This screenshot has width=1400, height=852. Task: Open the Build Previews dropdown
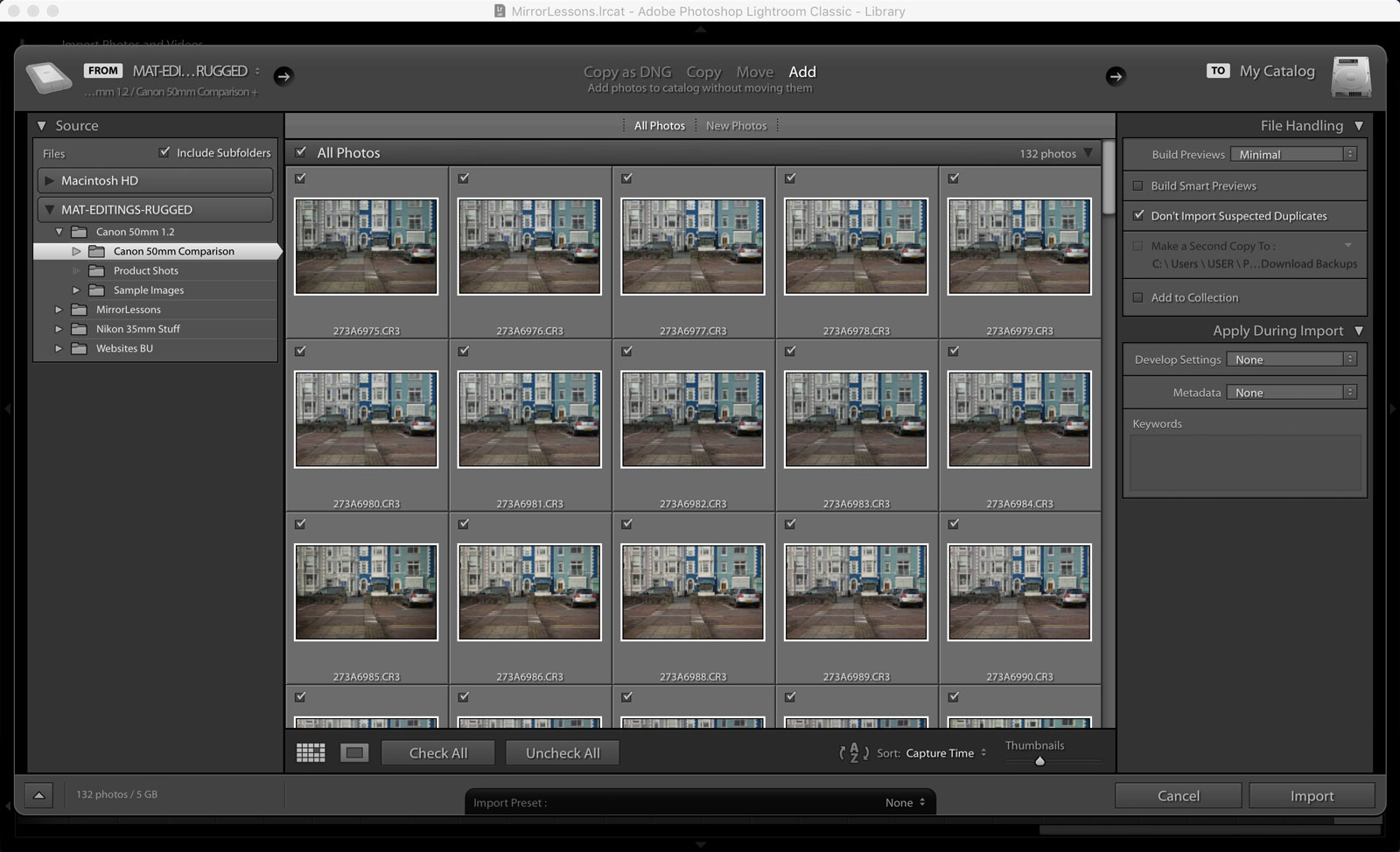pos(1293,154)
